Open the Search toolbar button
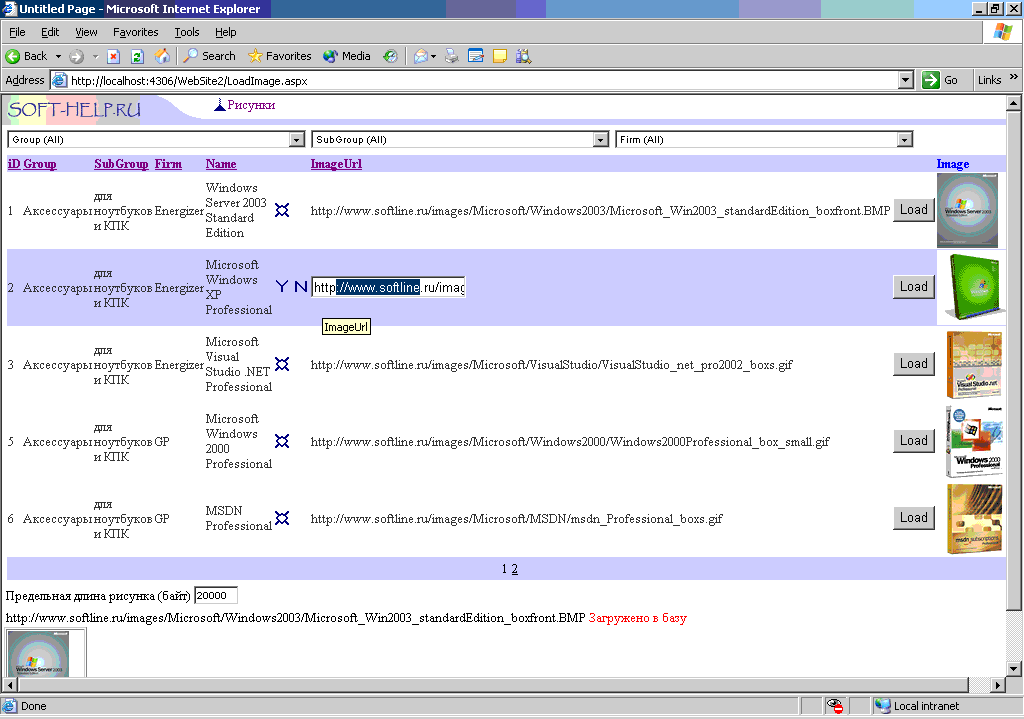 [x=209, y=56]
